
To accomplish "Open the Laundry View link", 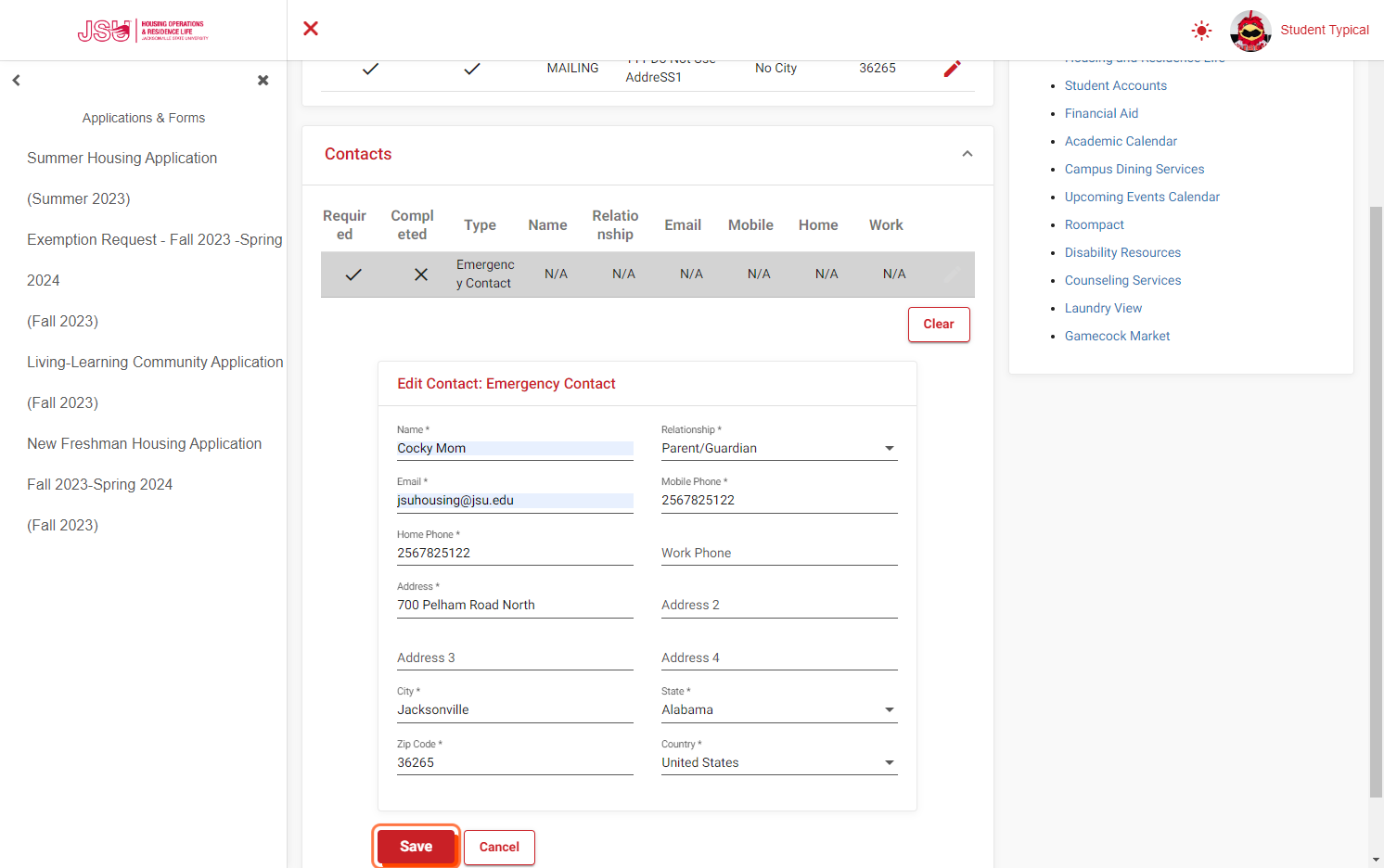I will coord(1103,309).
